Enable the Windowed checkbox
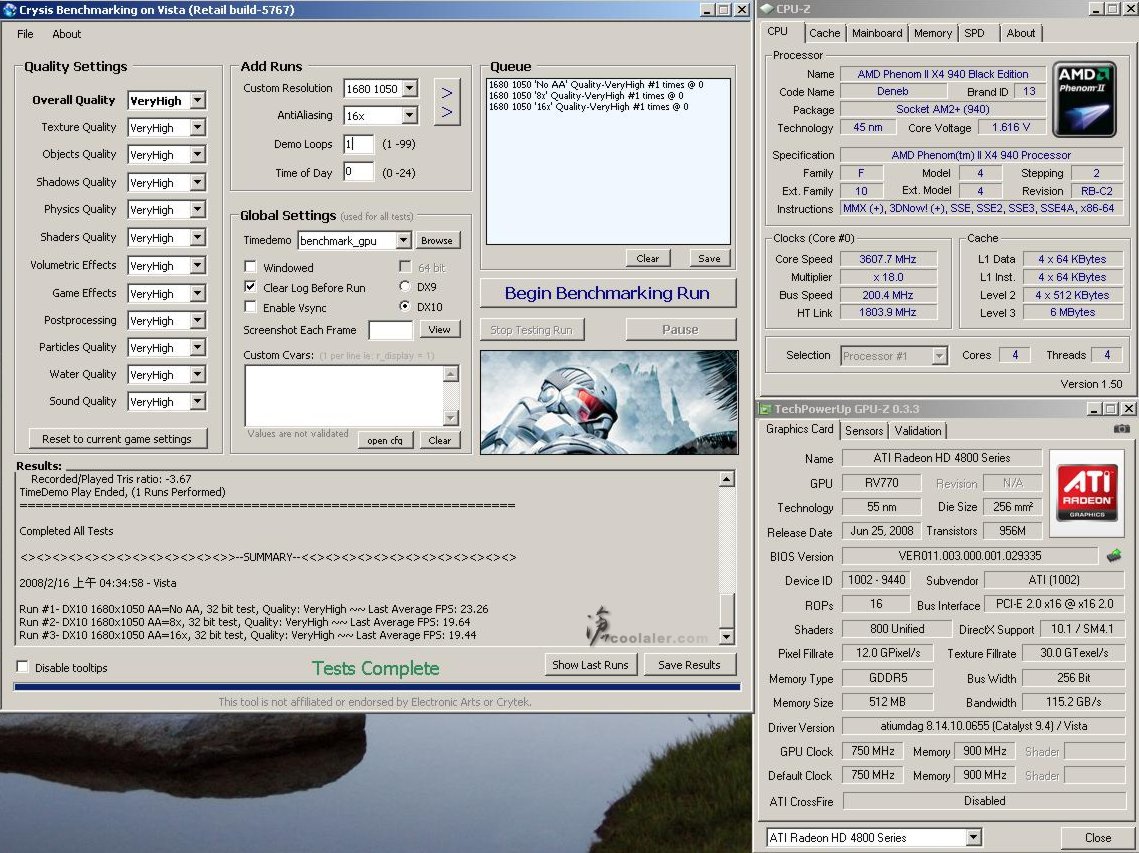Viewport: 1139px width, 853px height. tap(251, 267)
